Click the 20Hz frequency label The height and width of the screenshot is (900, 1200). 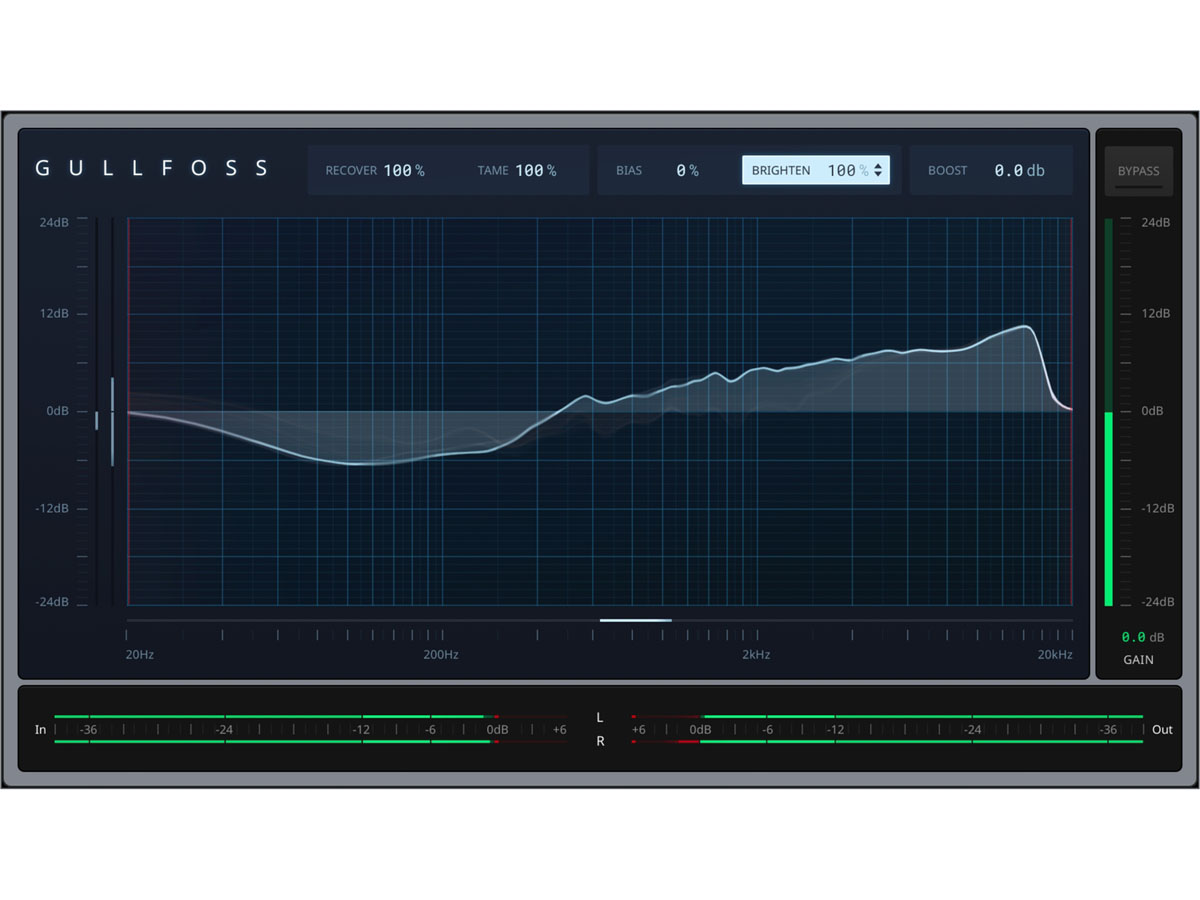pos(140,655)
